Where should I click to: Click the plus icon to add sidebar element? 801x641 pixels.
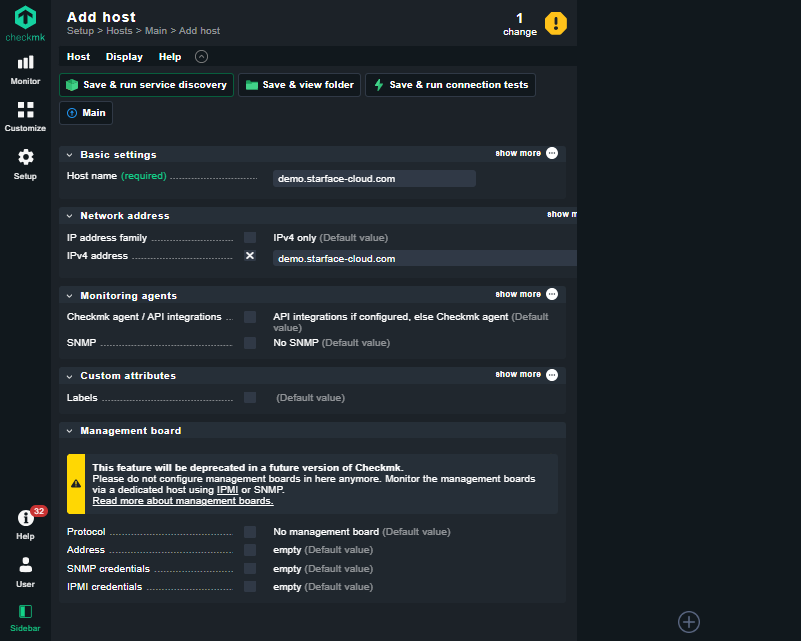689,622
